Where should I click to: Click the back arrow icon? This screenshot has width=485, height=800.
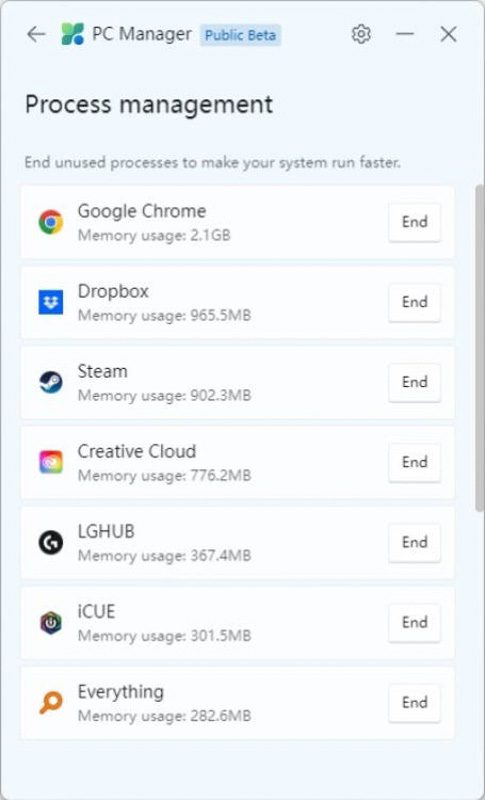(36, 34)
